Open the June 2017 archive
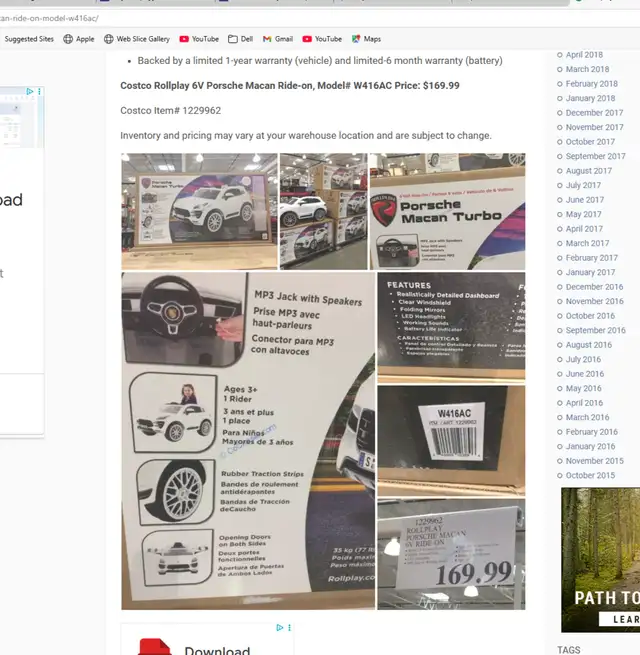Screen dimensions: 640x655 click(584, 200)
